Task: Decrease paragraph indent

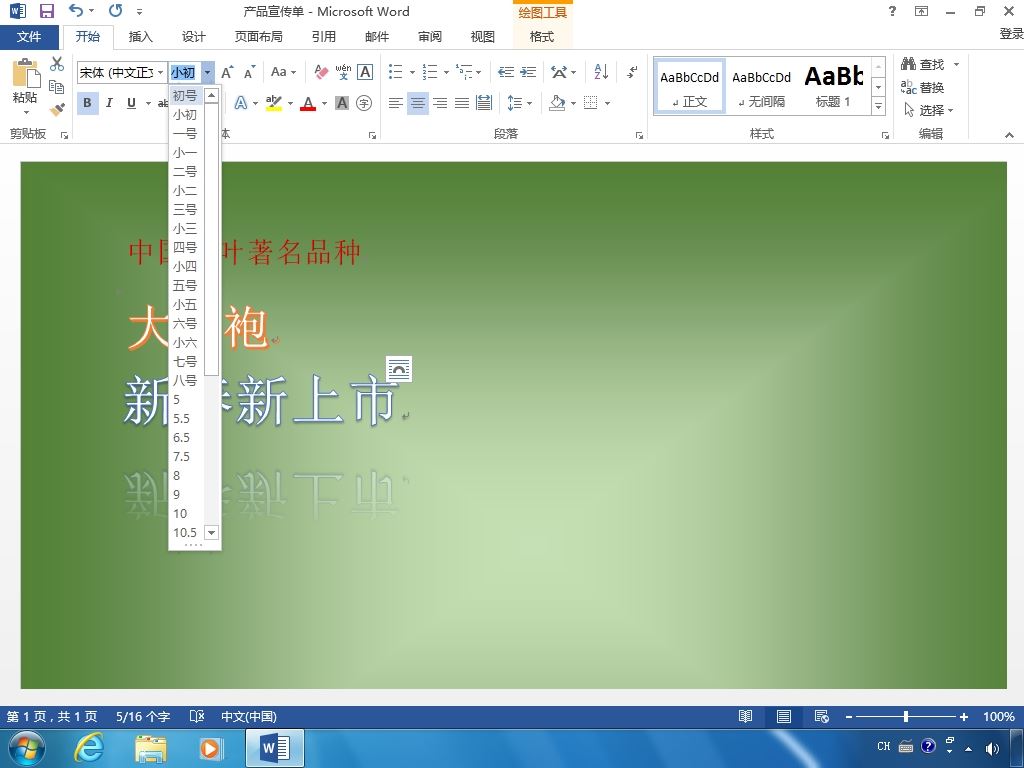Action: click(505, 72)
